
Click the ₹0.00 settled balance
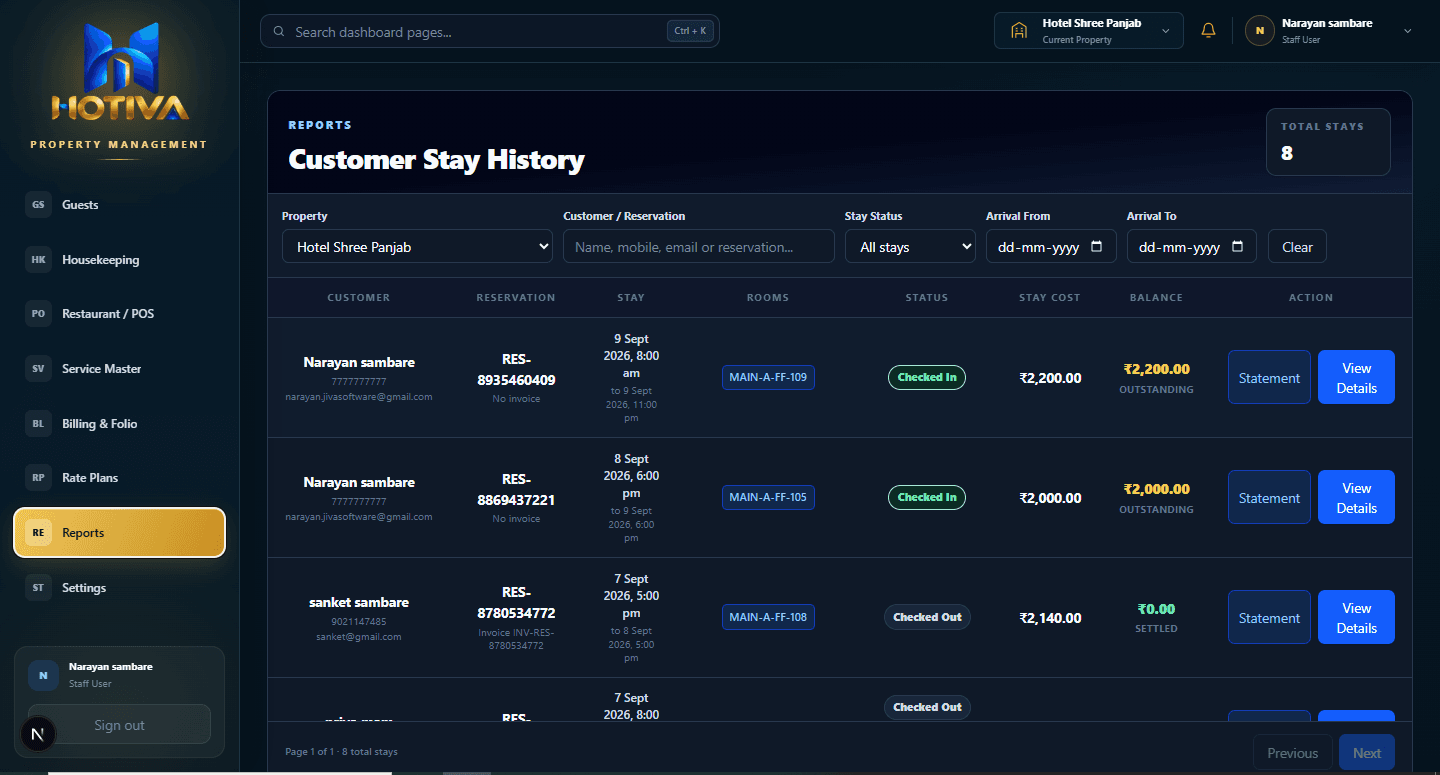(1156, 609)
